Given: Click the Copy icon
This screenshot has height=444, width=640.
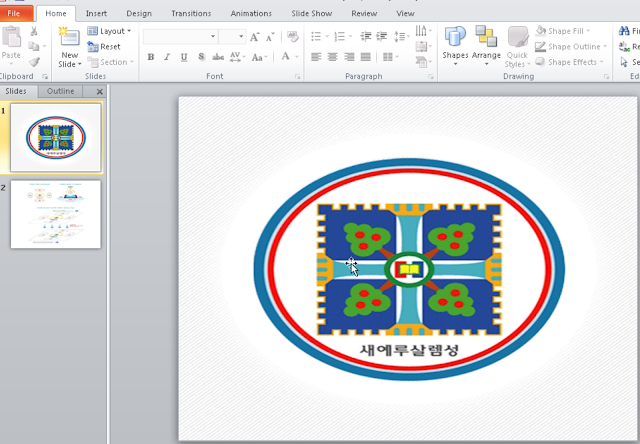Looking at the screenshot, I should click(34, 46).
